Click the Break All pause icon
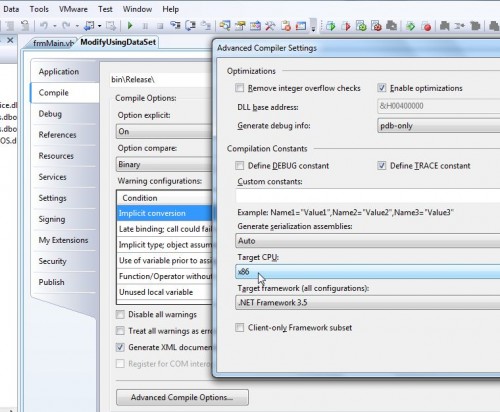Viewport: 500px width, 412px height. tap(145, 26)
